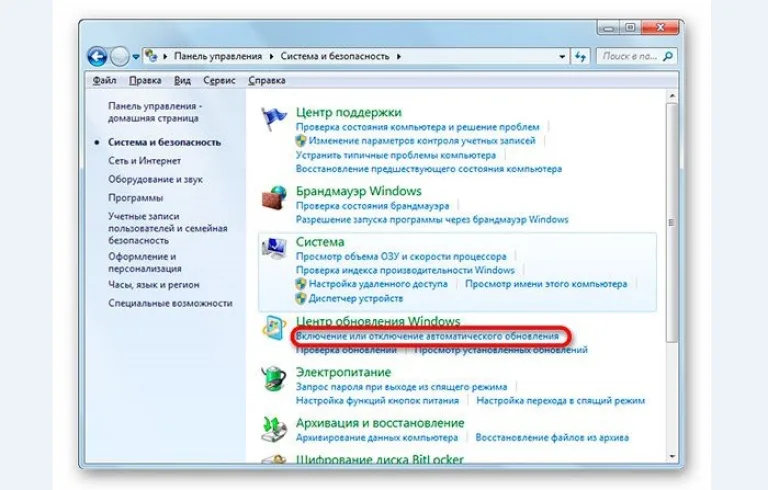The width and height of the screenshot is (768, 490).
Task: Open Сеть и Интернет category
Action: point(144,161)
